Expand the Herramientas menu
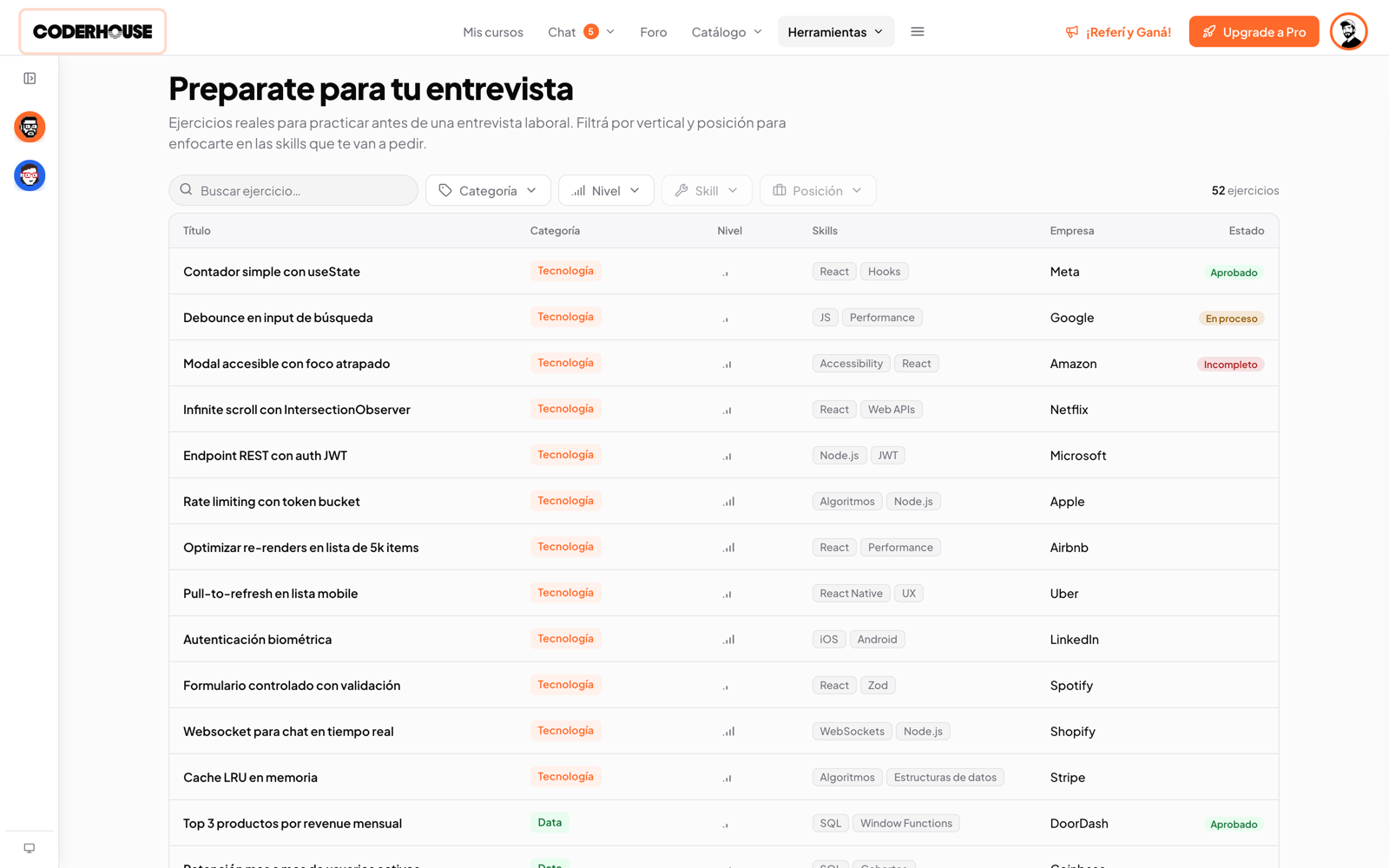The height and width of the screenshot is (868, 1389). [836, 32]
